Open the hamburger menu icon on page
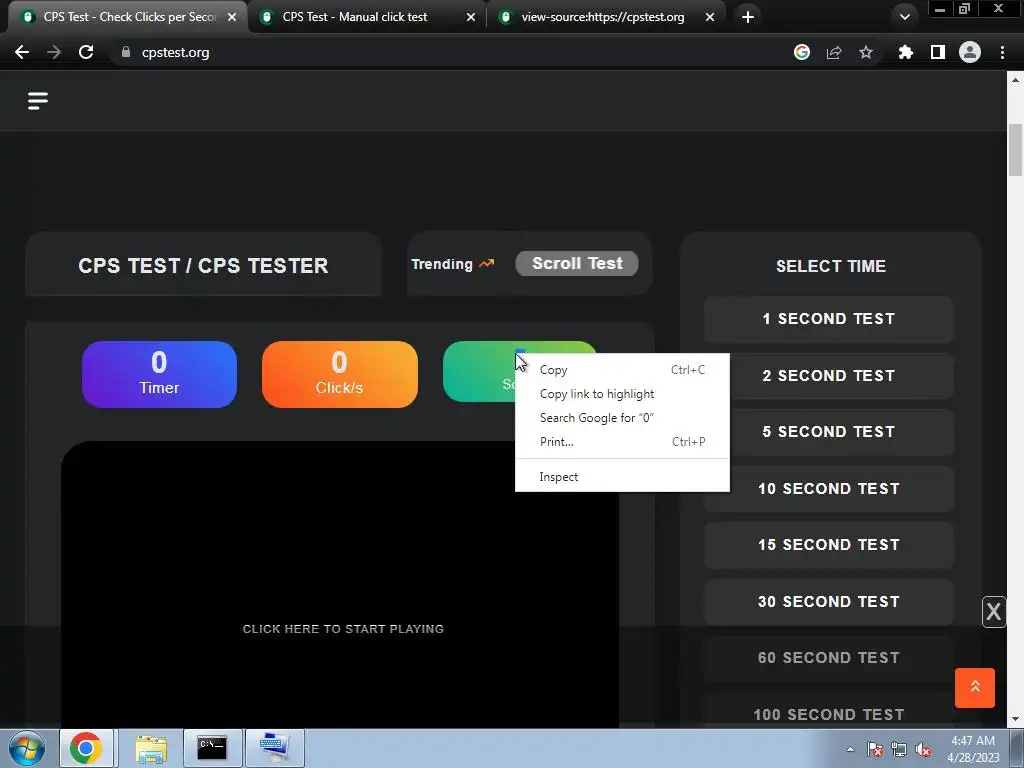This screenshot has width=1024, height=768. click(x=38, y=101)
